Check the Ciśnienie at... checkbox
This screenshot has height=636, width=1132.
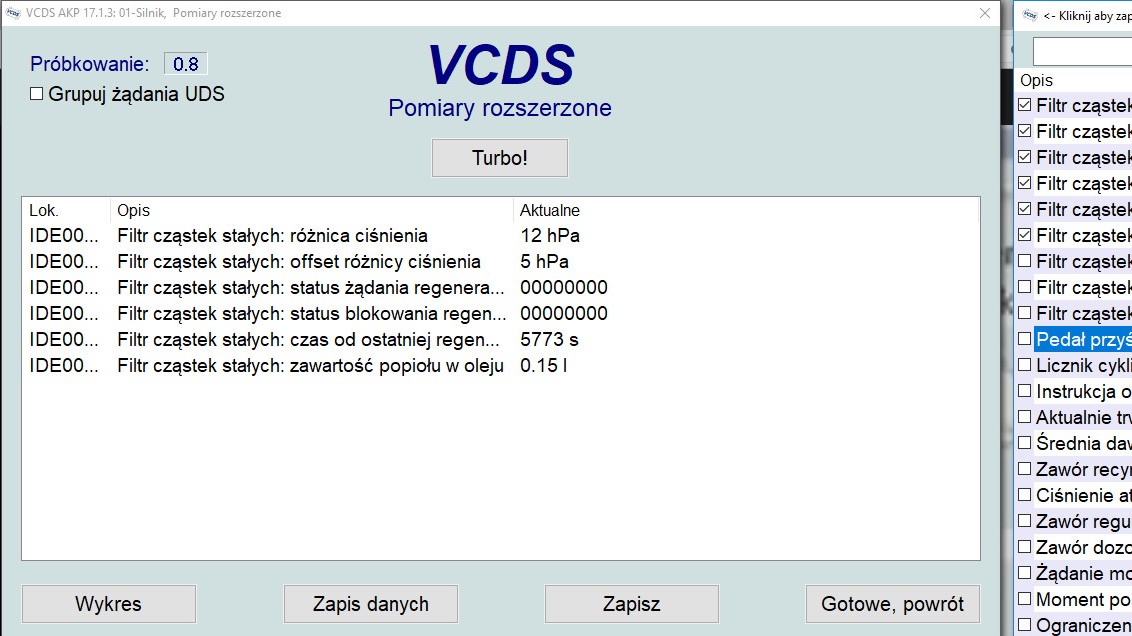pos(1024,495)
